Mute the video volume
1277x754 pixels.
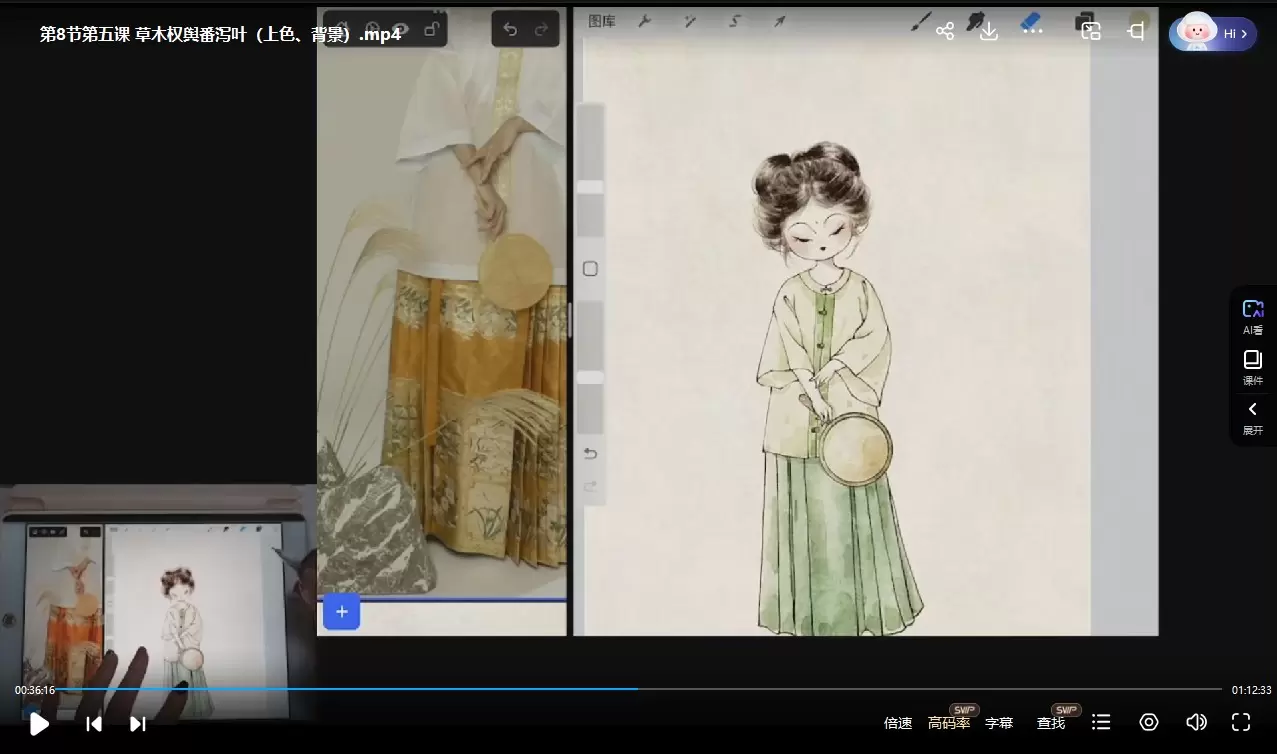pos(1196,722)
